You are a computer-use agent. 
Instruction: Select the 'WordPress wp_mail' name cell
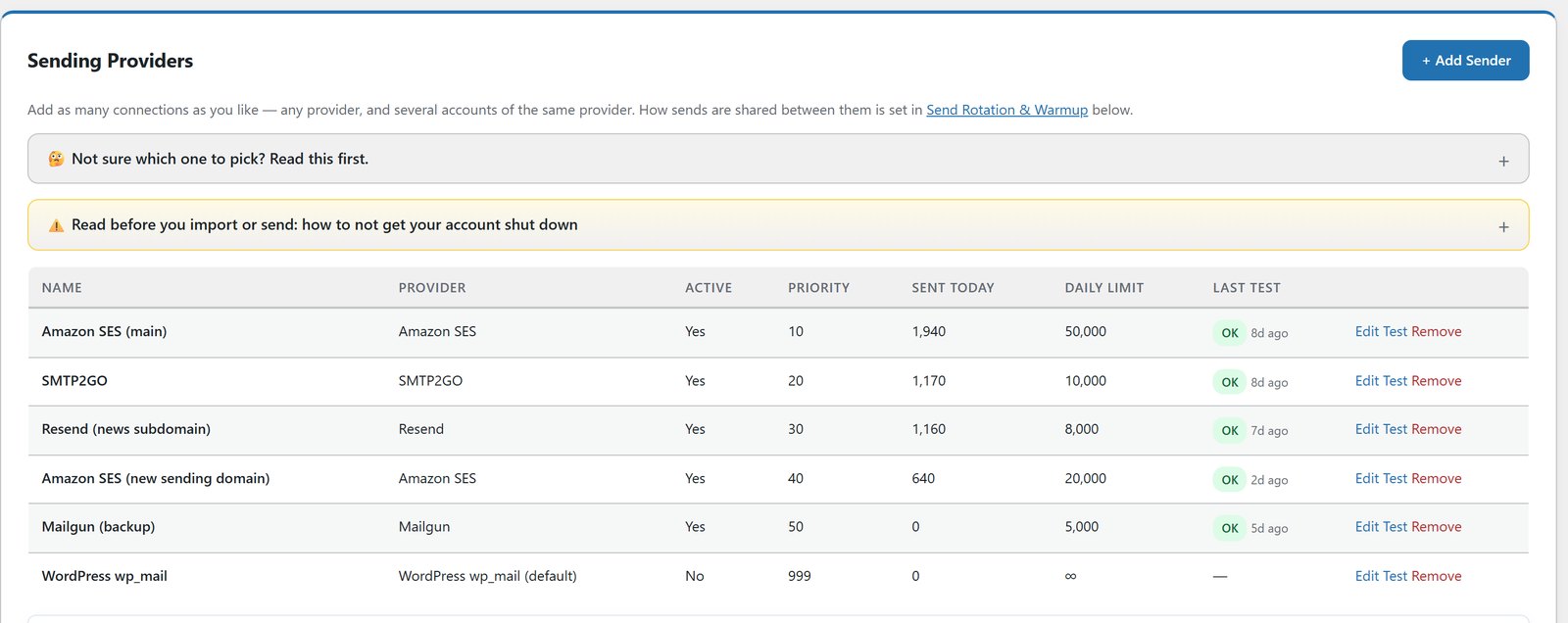coord(104,576)
